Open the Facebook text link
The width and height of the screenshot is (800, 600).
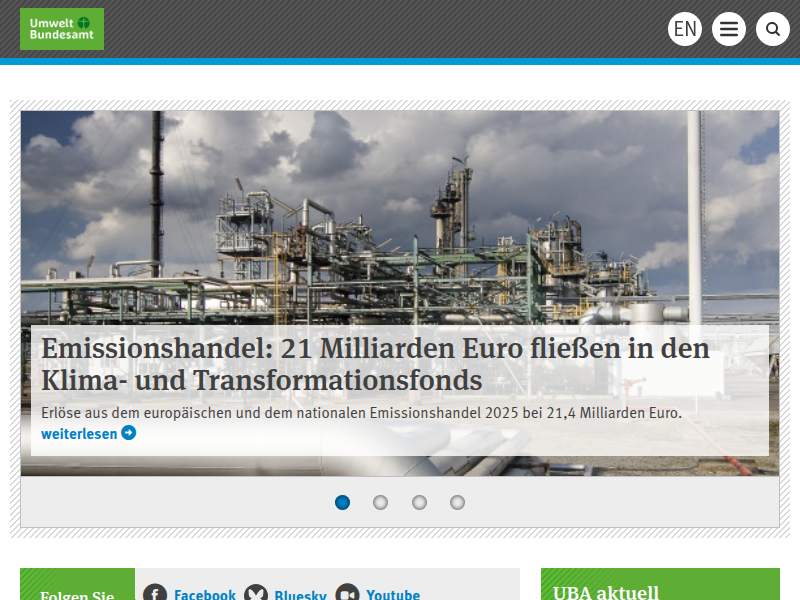pos(205,595)
